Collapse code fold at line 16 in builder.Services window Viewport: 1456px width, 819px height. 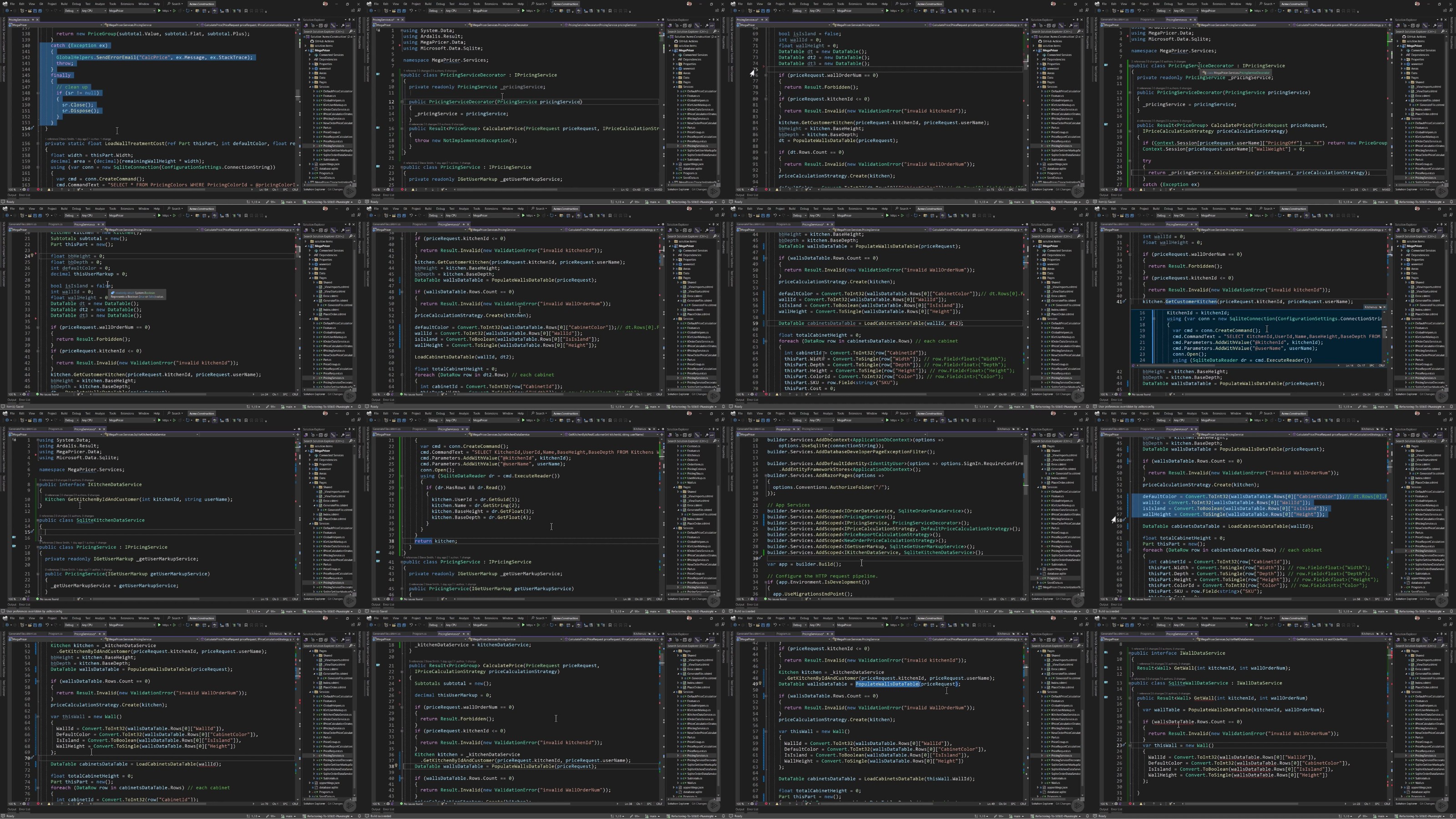[766, 476]
